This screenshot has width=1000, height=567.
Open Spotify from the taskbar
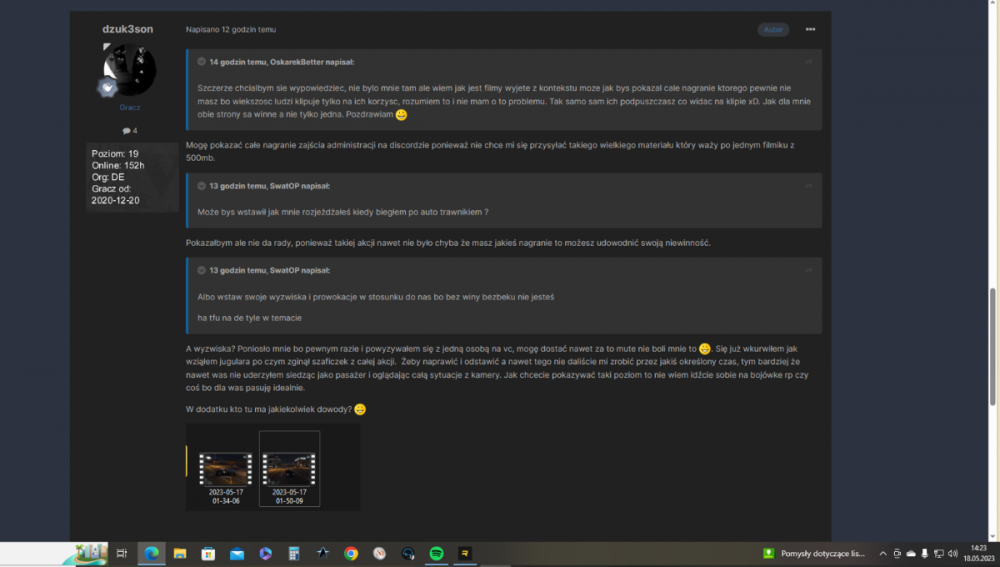click(x=436, y=554)
